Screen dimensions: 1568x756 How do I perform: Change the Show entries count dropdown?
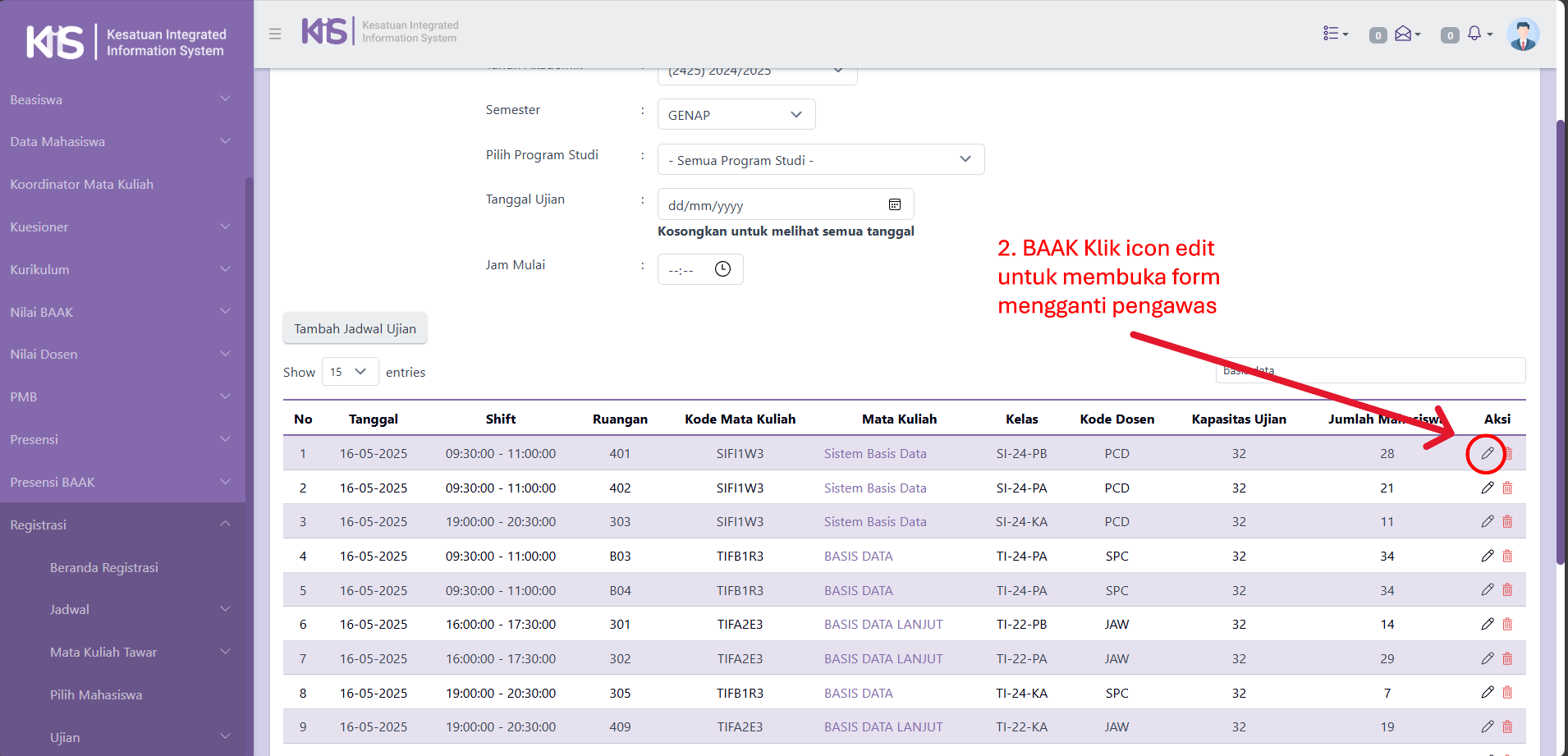click(x=350, y=372)
